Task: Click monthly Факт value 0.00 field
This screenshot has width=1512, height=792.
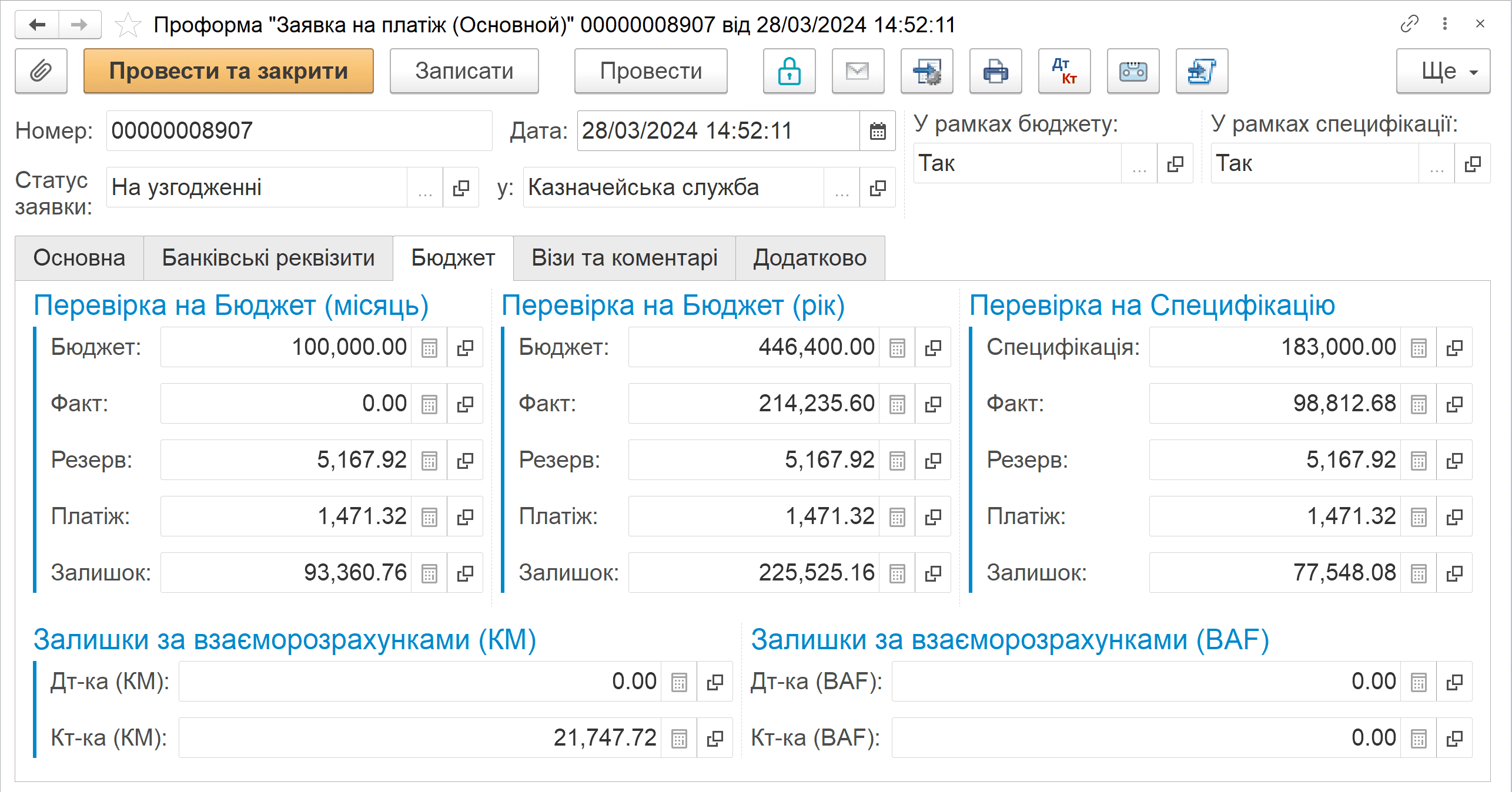Action: tap(286, 404)
